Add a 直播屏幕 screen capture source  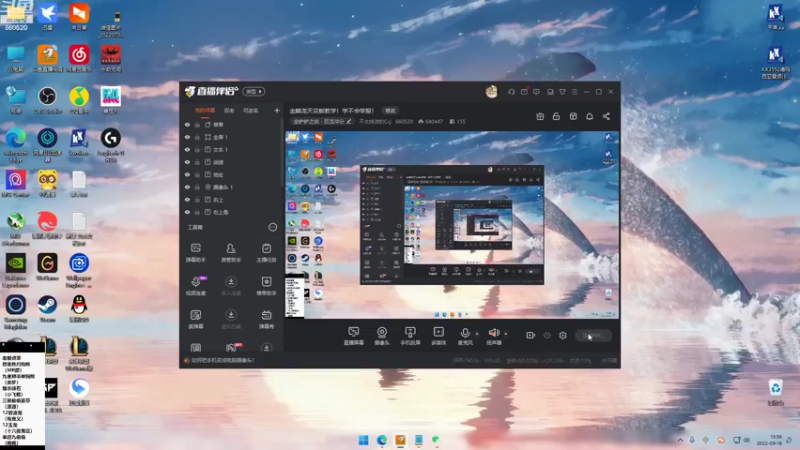click(x=353, y=336)
